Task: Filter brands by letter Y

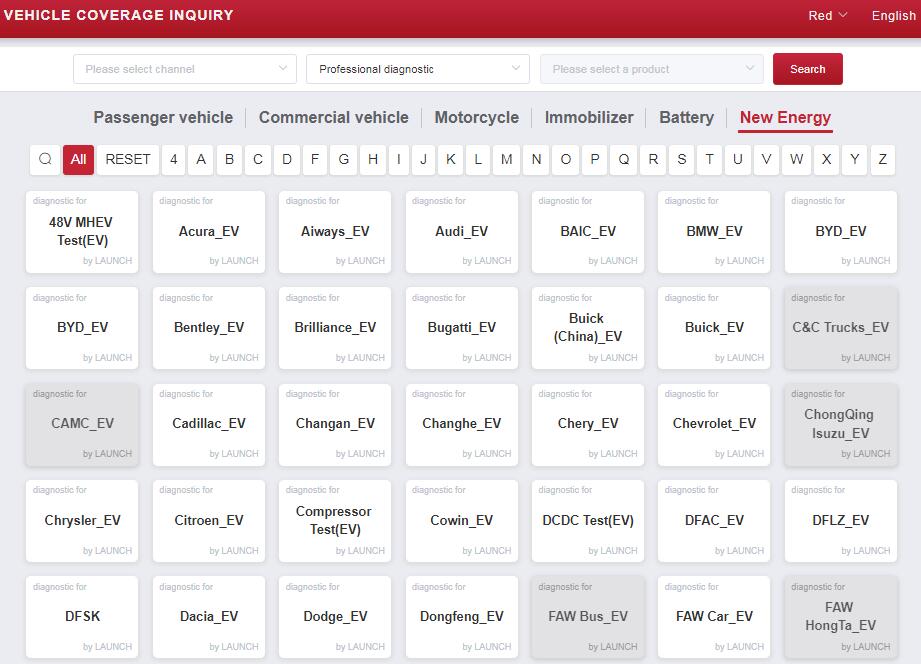Action: point(855,159)
